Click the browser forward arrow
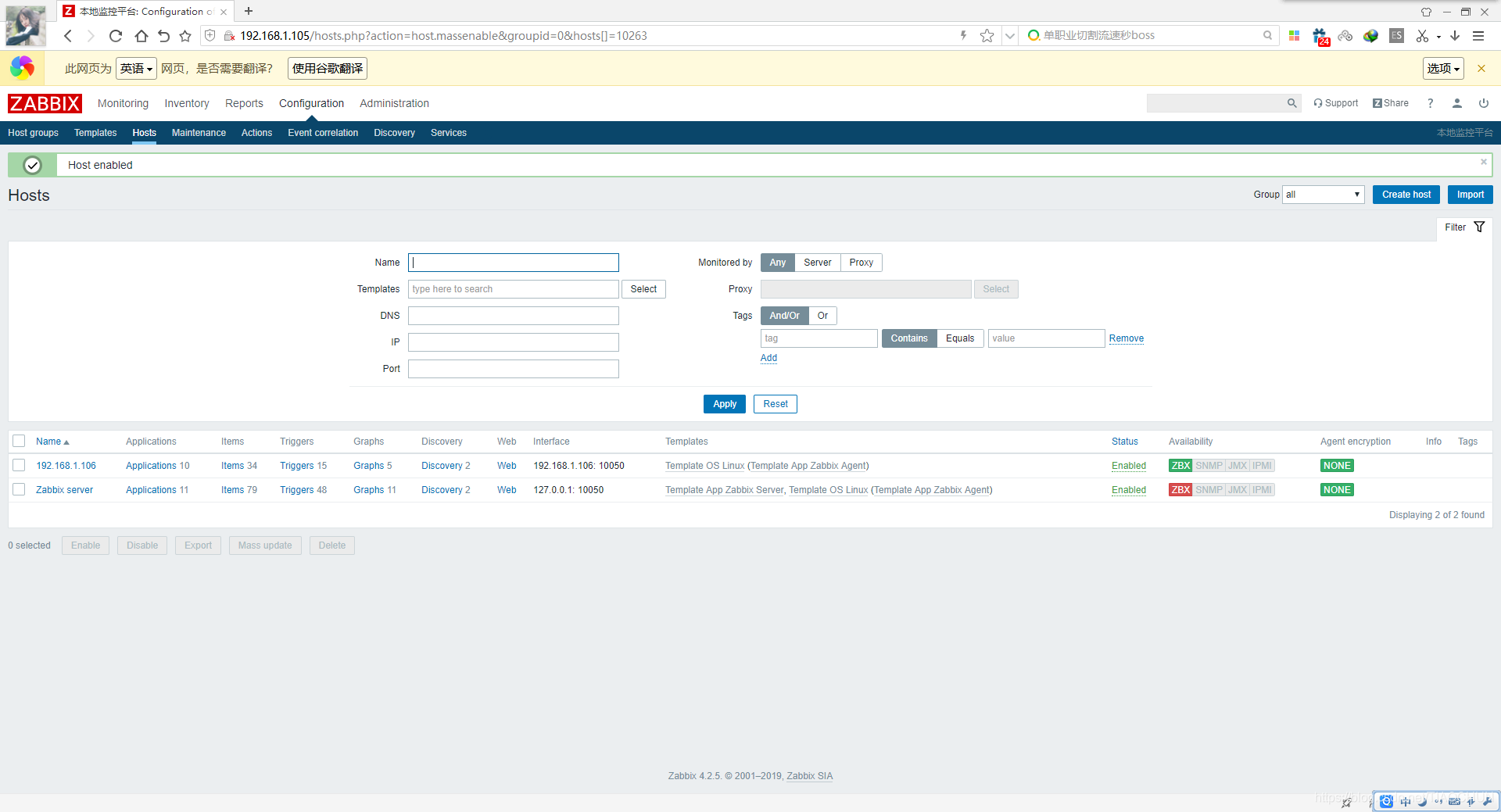This screenshot has height=812, width=1501. click(x=91, y=36)
